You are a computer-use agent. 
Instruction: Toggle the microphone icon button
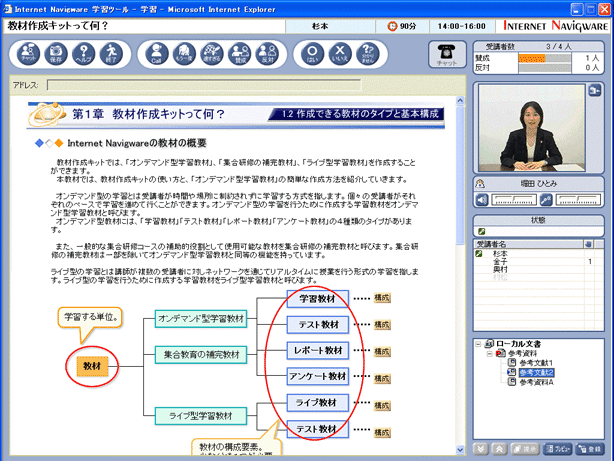(x=546, y=200)
